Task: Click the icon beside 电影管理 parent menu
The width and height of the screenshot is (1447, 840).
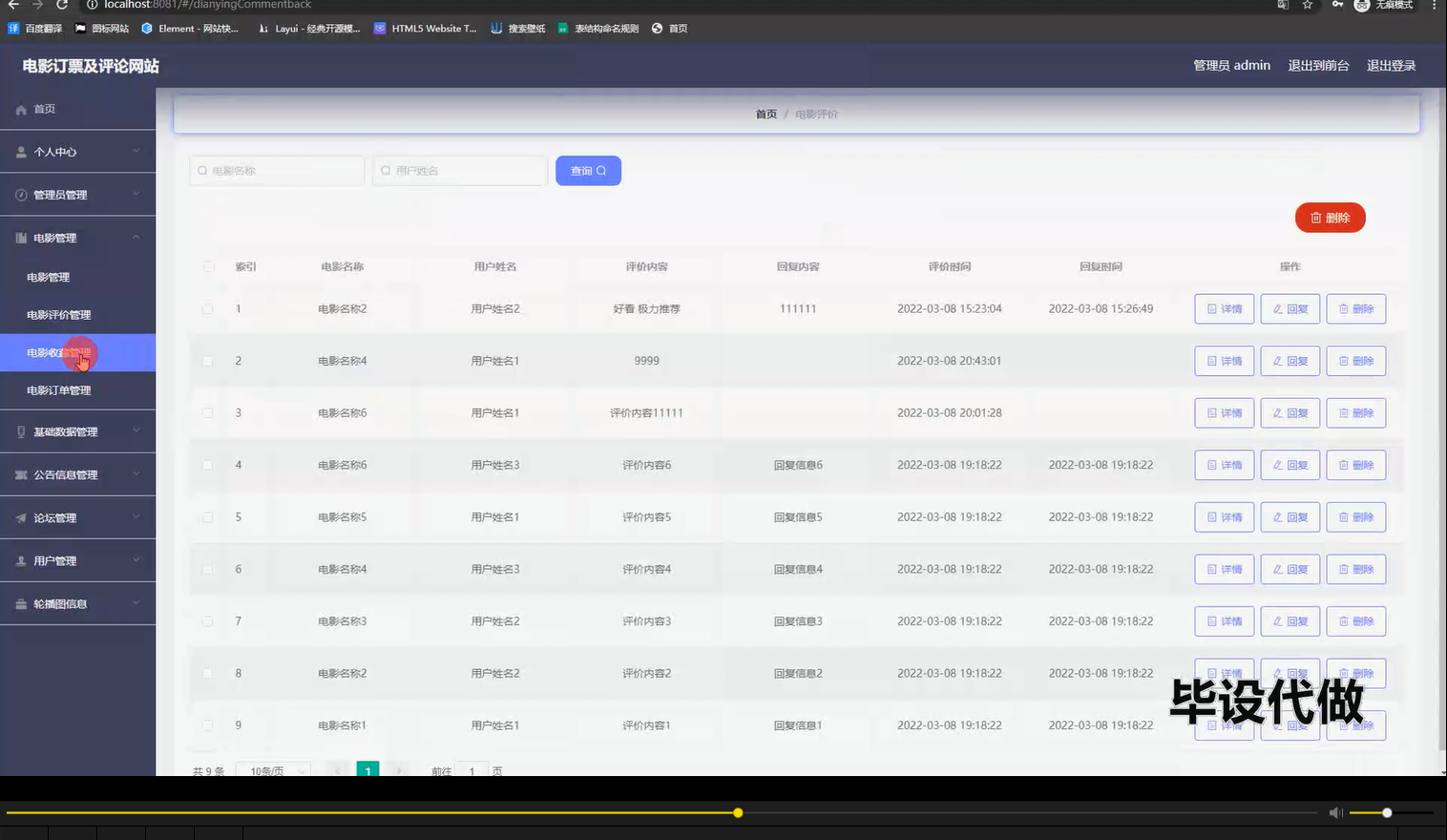Action: [x=21, y=238]
